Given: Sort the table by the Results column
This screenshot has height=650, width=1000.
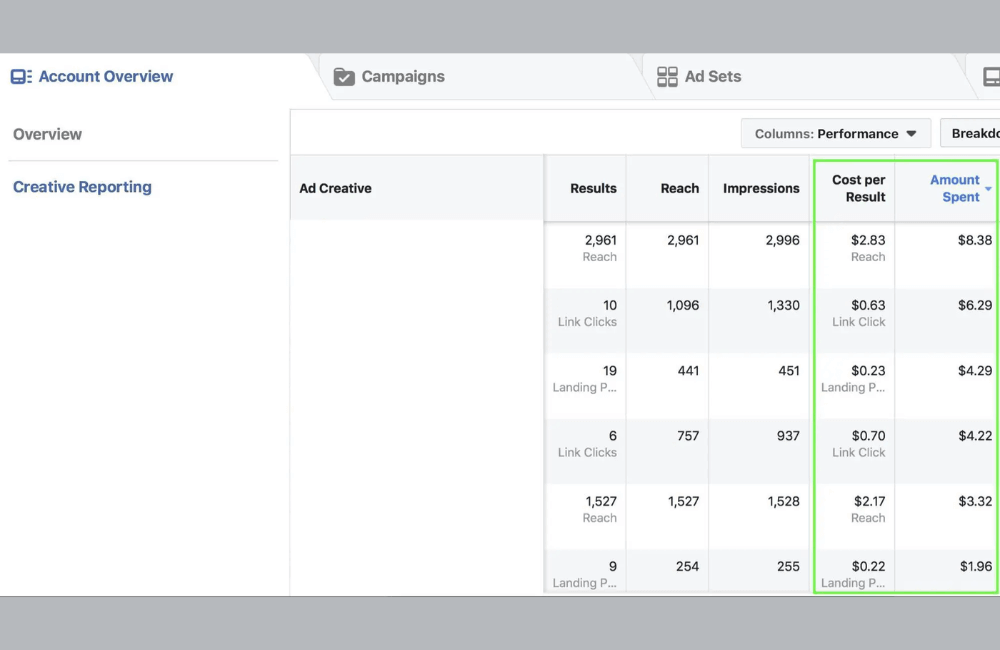Looking at the screenshot, I should click(594, 188).
